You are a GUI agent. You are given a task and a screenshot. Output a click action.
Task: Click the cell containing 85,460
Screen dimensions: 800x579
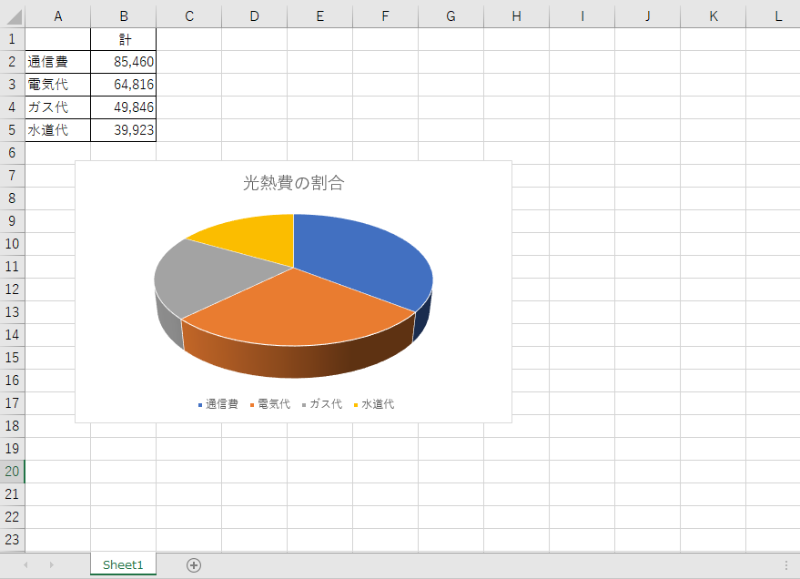point(123,62)
